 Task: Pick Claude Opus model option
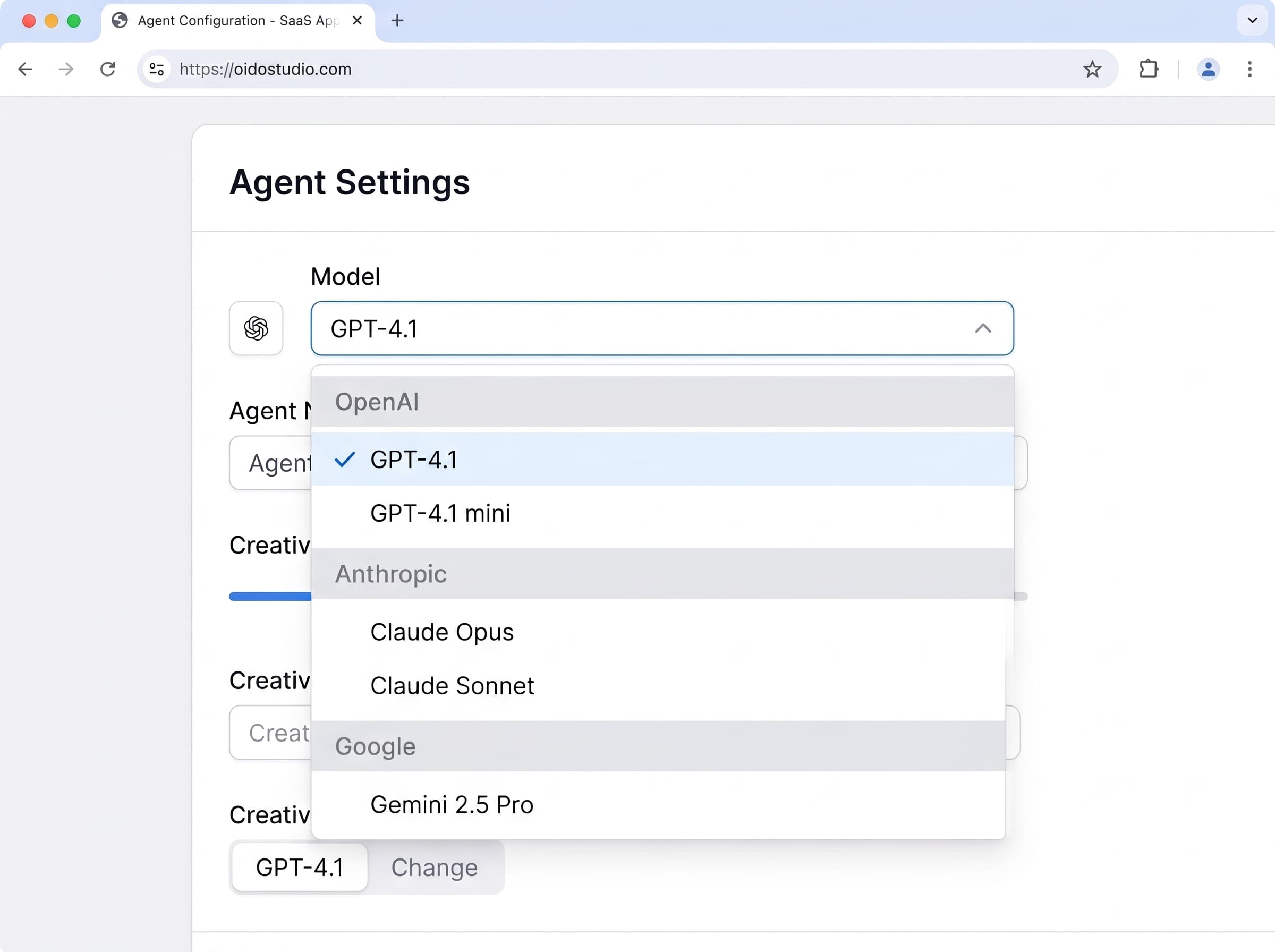(x=658, y=632)
